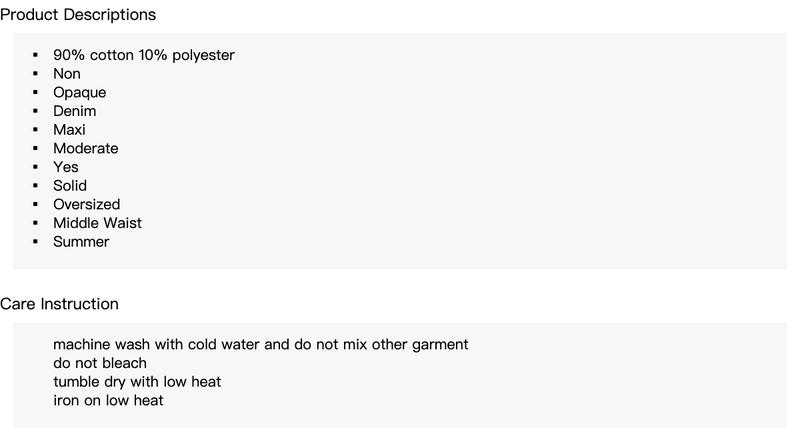
Task: Click the Care Instruction heading
Action: click(x=59, y=304)
